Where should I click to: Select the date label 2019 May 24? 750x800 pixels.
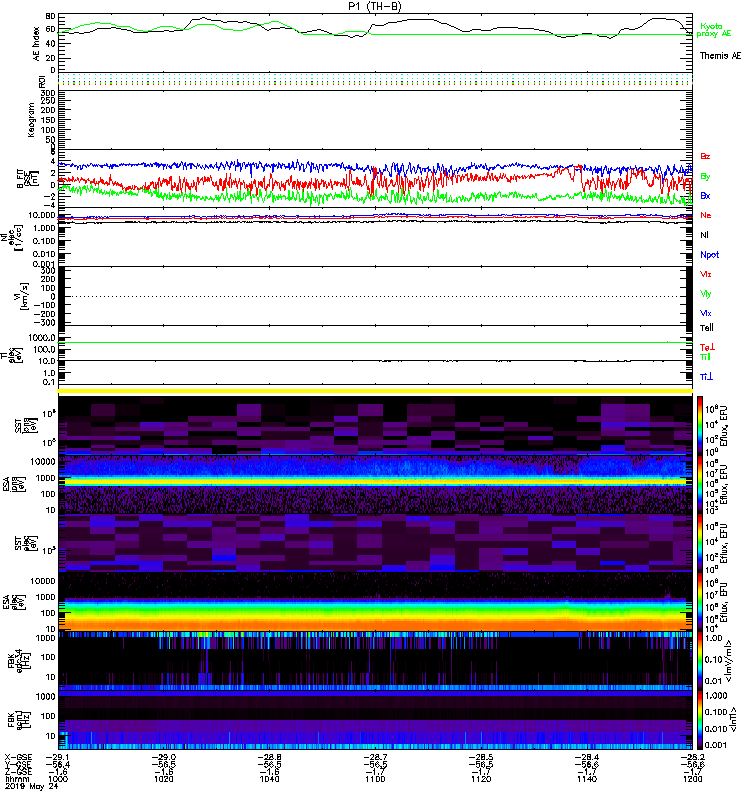click(x=31, y=786)
